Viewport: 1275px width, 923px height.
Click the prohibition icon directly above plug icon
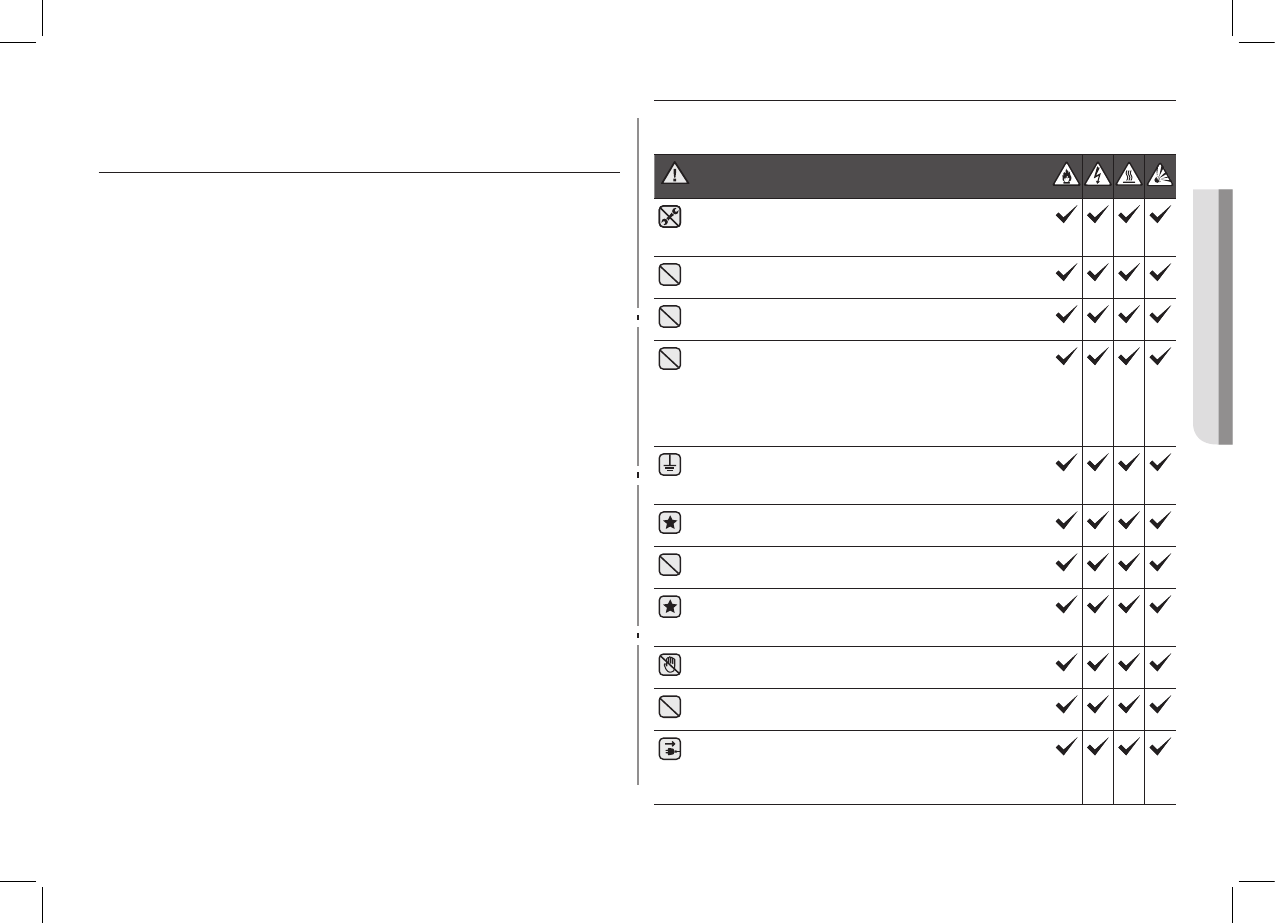[670, 706]
